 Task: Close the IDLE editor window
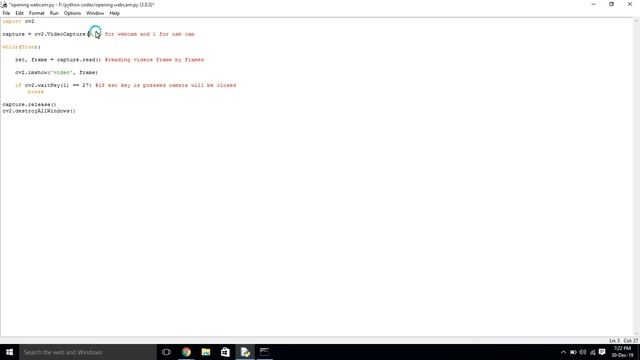click(630, 4)
